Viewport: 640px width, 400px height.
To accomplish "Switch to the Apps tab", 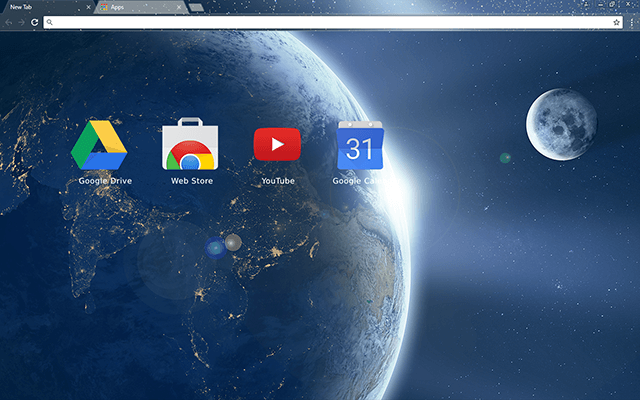I will (x=130, y=7).
